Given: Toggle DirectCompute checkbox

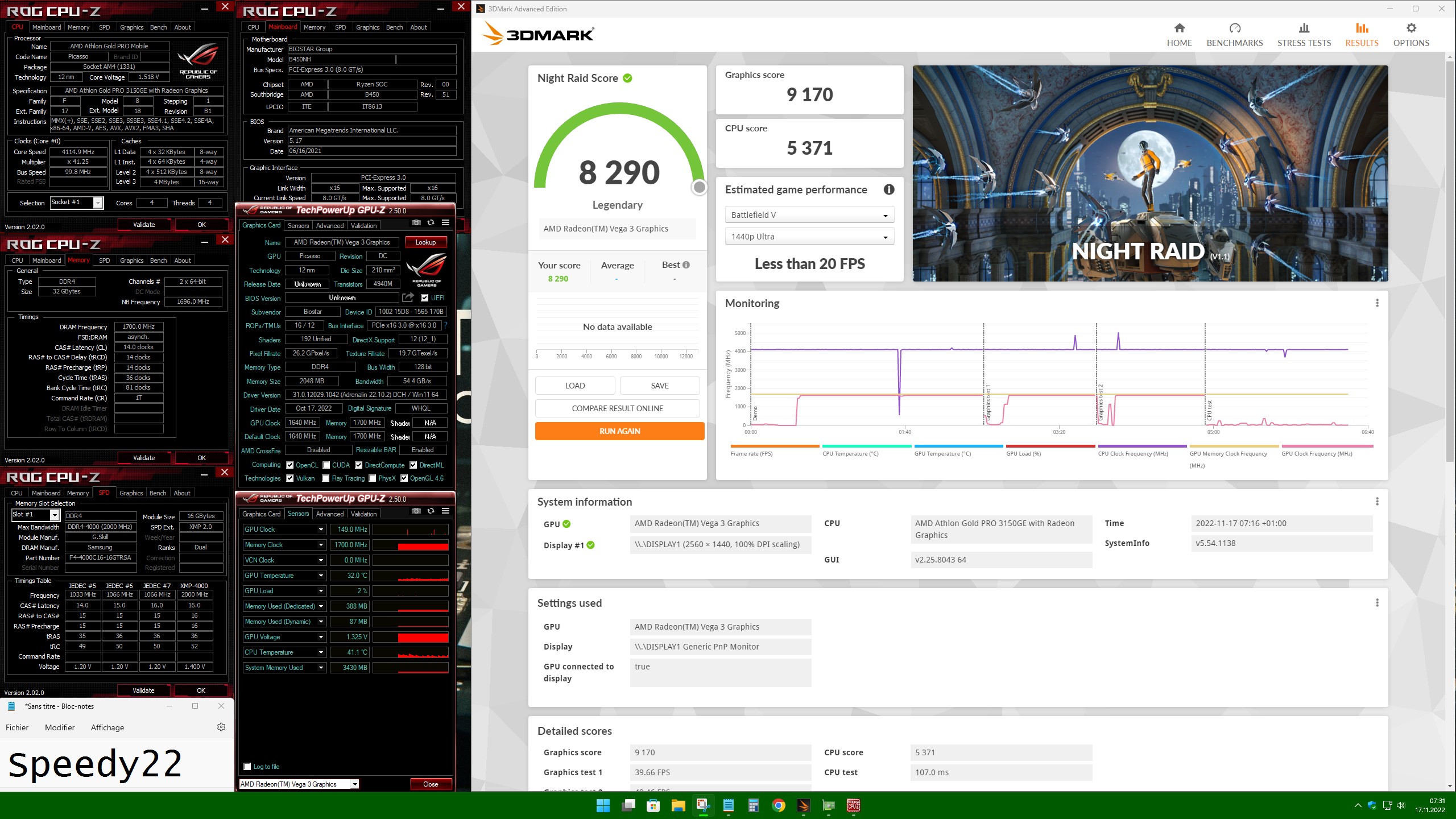Looking at the screenshot, I should (x=359, y=465).
